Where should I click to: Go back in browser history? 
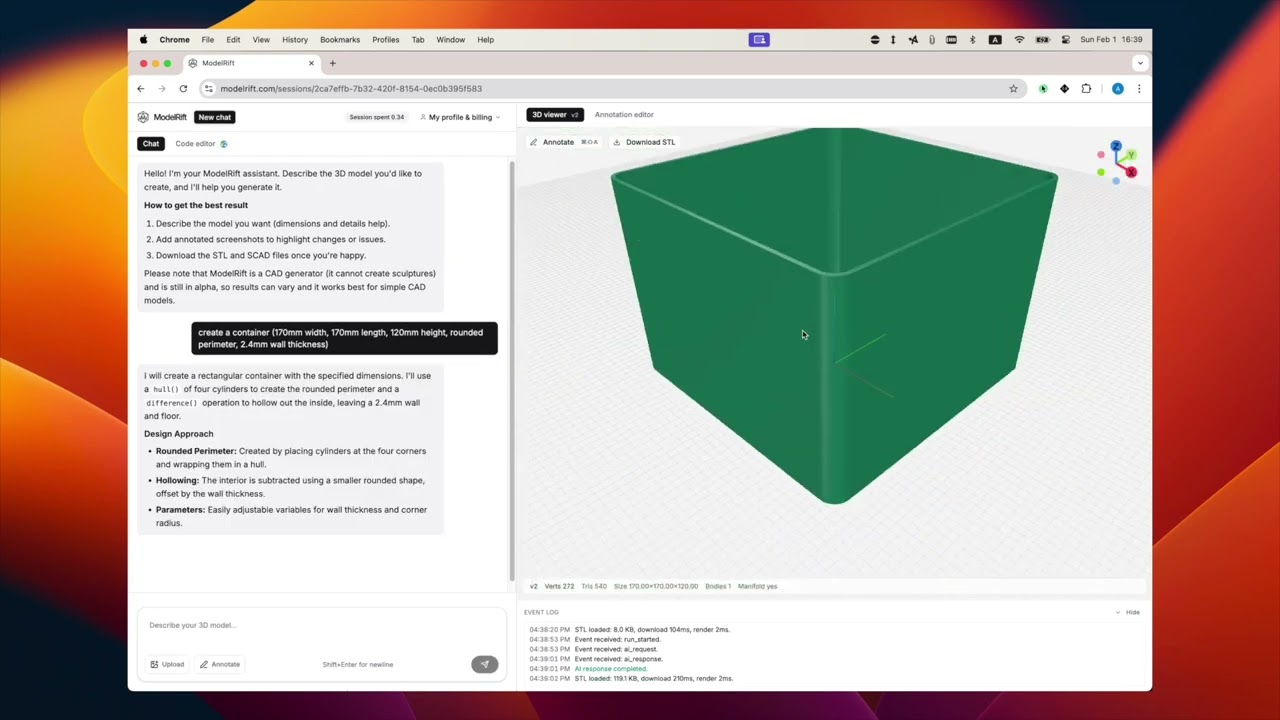[x=141, y=89]
